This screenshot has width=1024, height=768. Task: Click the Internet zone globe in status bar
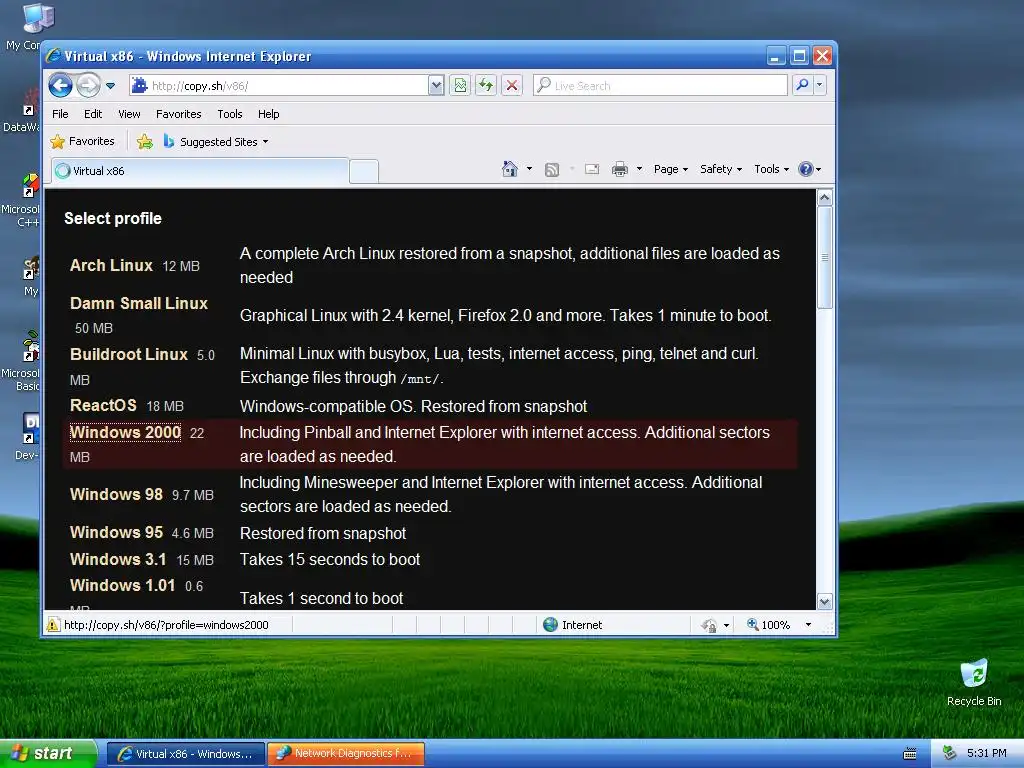point(551,625)
